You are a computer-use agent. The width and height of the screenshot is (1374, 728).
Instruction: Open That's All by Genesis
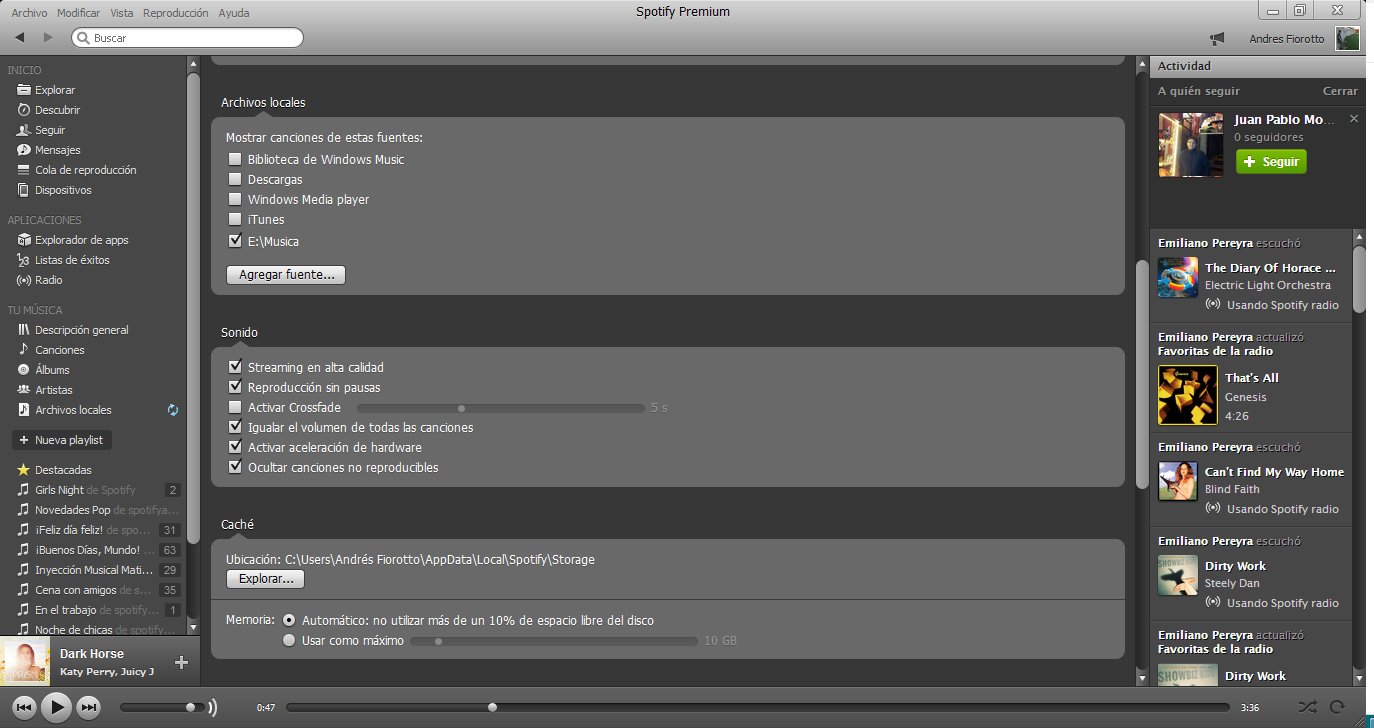[1252, 378]
